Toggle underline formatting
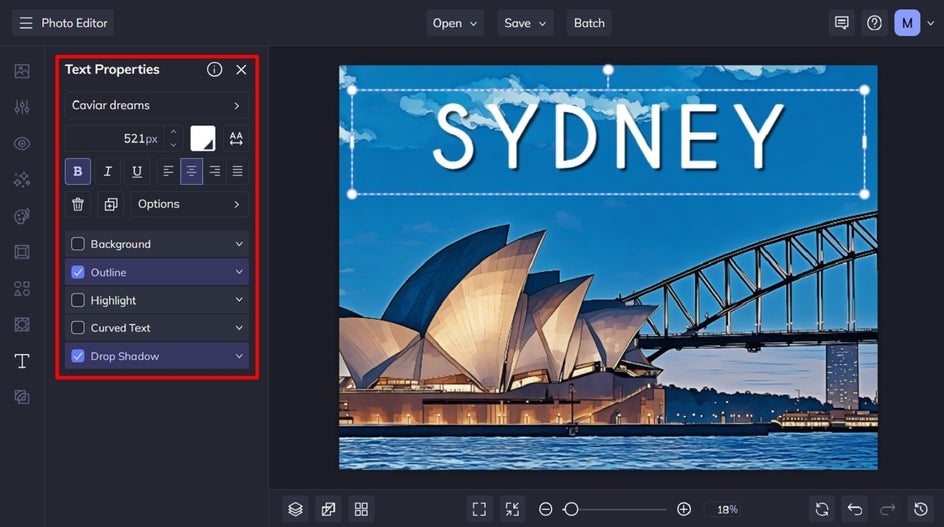944x527 pixels. click(x=137, y=171)
